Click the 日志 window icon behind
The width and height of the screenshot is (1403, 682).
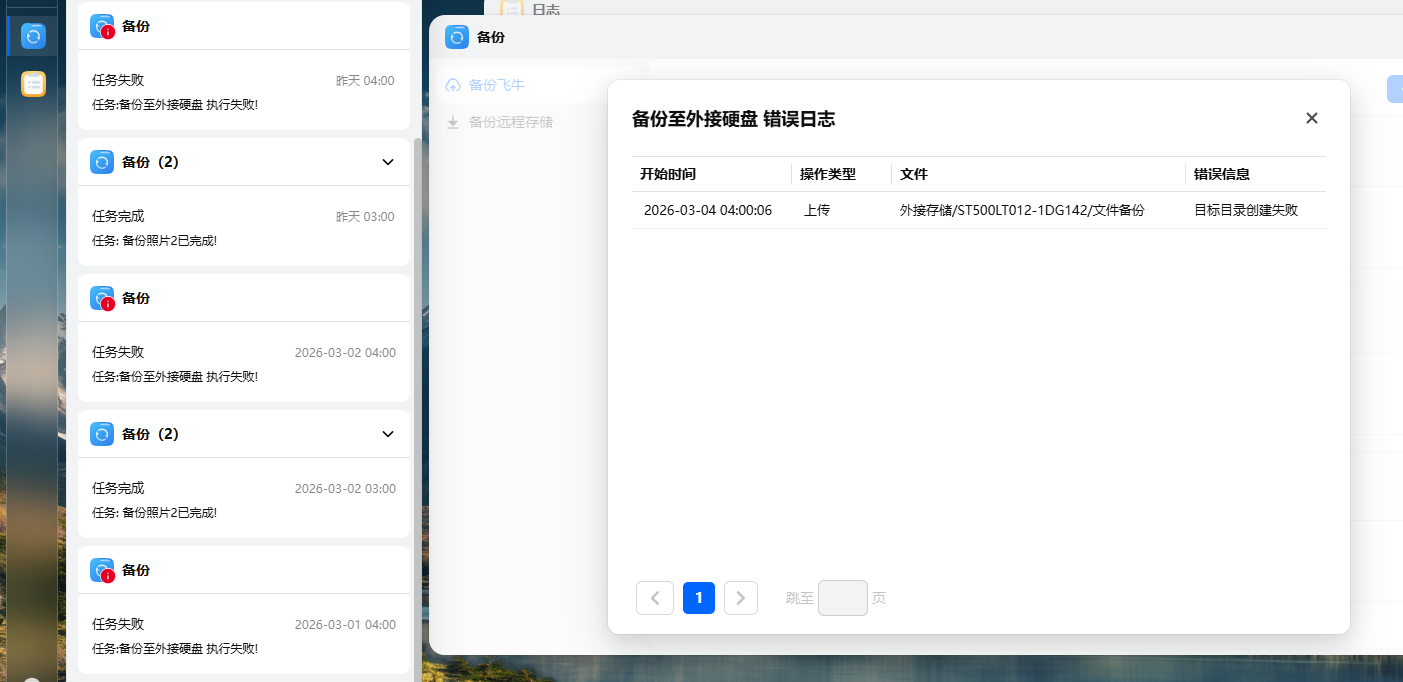pyautogui.click(x=512, y=9)
